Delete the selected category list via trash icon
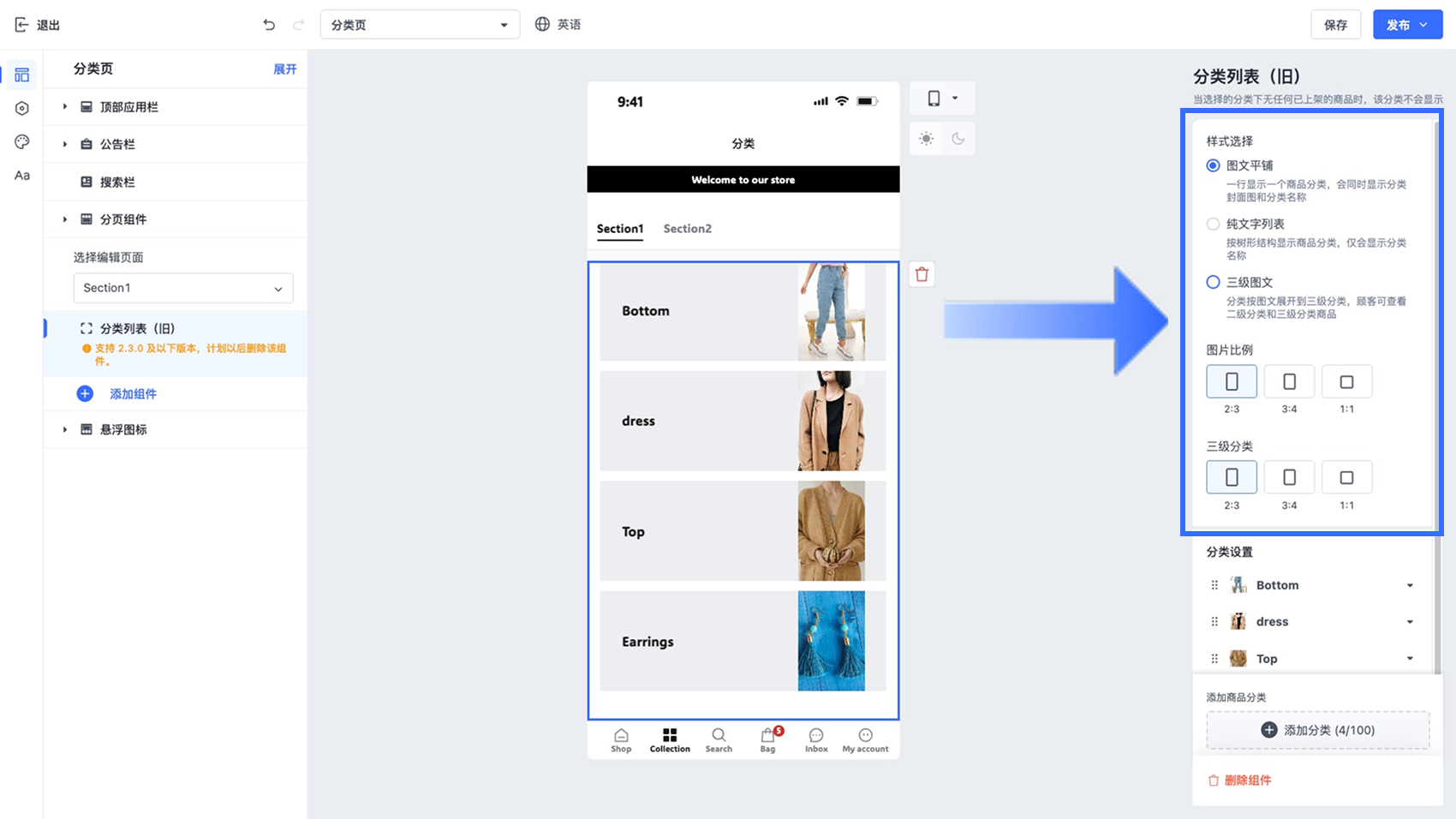This screenshot has height=819, width=1456. (x=922, y=274)
